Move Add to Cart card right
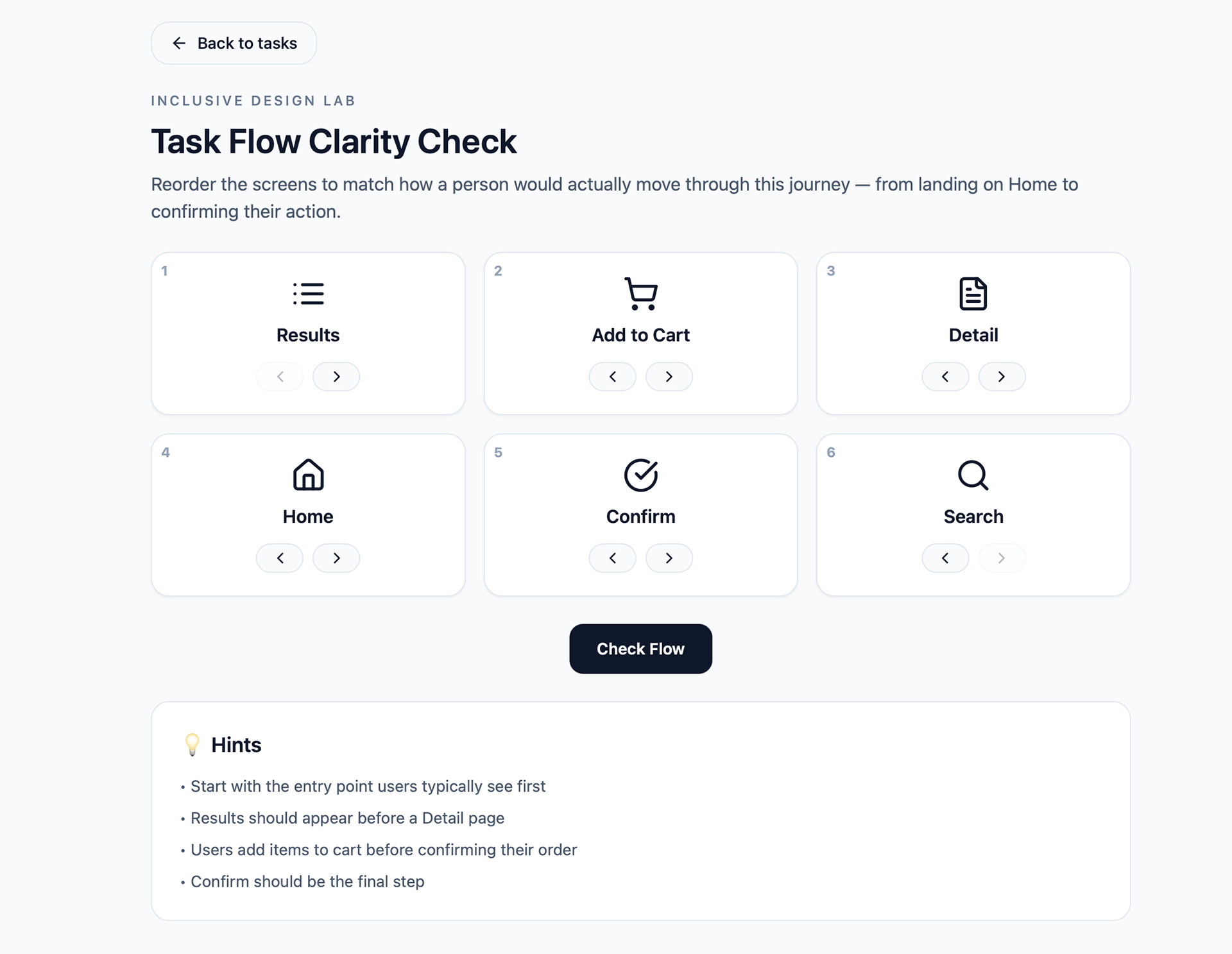Viewport: 1232px width, 954px height. point(669,377)
